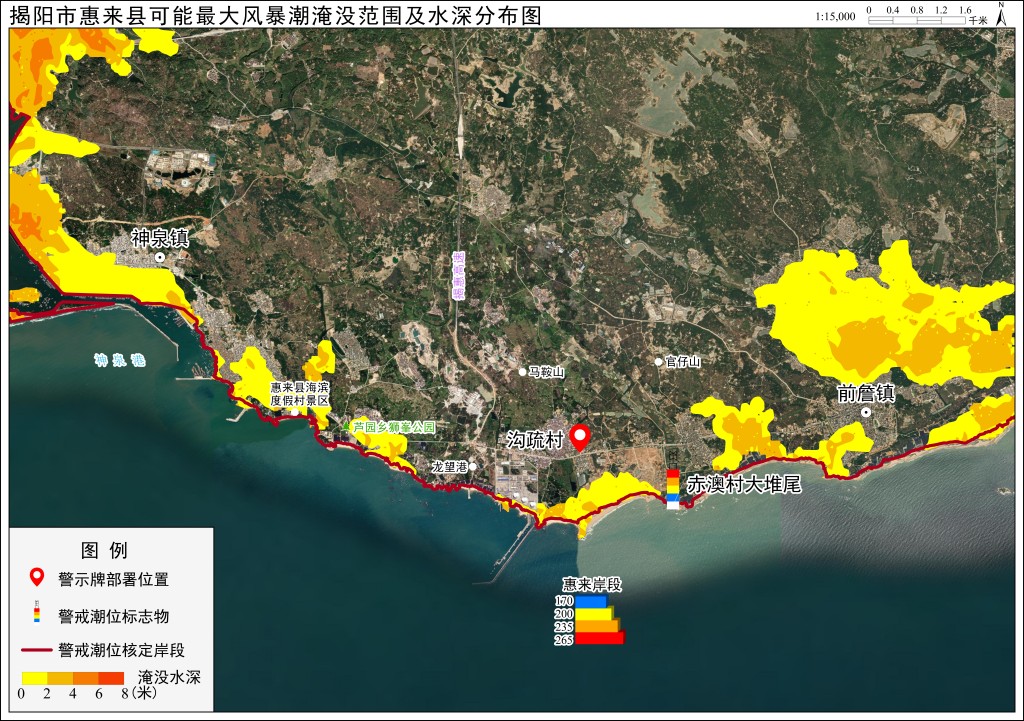Viewport: 1024px width, 721px height.
Task: Click the map title 揭阳市惠来县可能最大风暴潮淹没范围及水深分布图
Action: coord(276,14)
